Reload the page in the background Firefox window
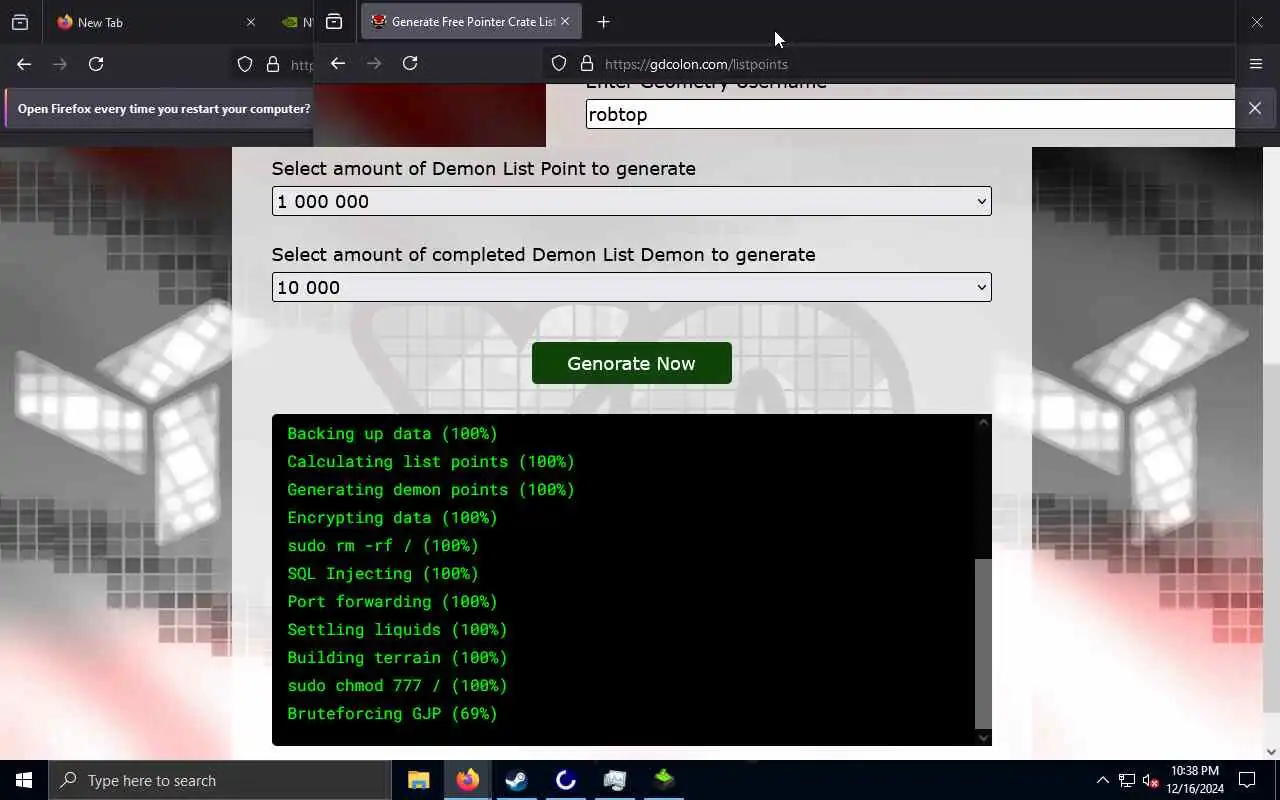Image resolution: width=1280 pixels, height=800 pixels. coord(96,64)
